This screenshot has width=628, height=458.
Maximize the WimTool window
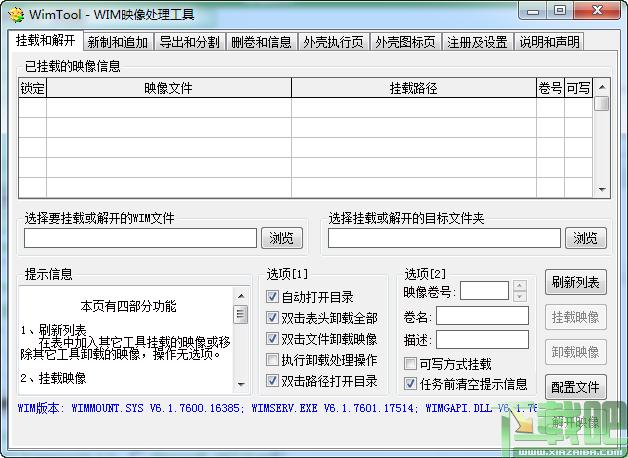click(560, 10)
